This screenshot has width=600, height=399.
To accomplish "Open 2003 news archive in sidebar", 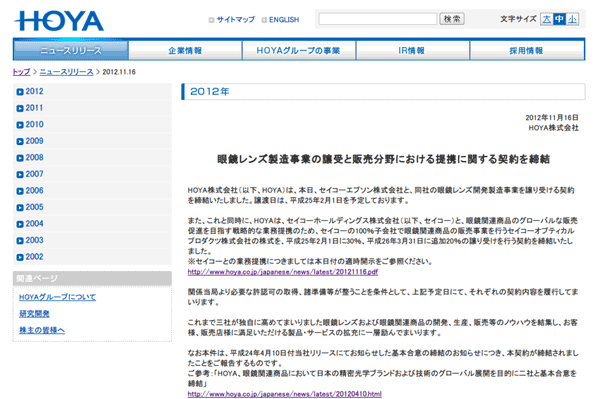I will point(34,240).
